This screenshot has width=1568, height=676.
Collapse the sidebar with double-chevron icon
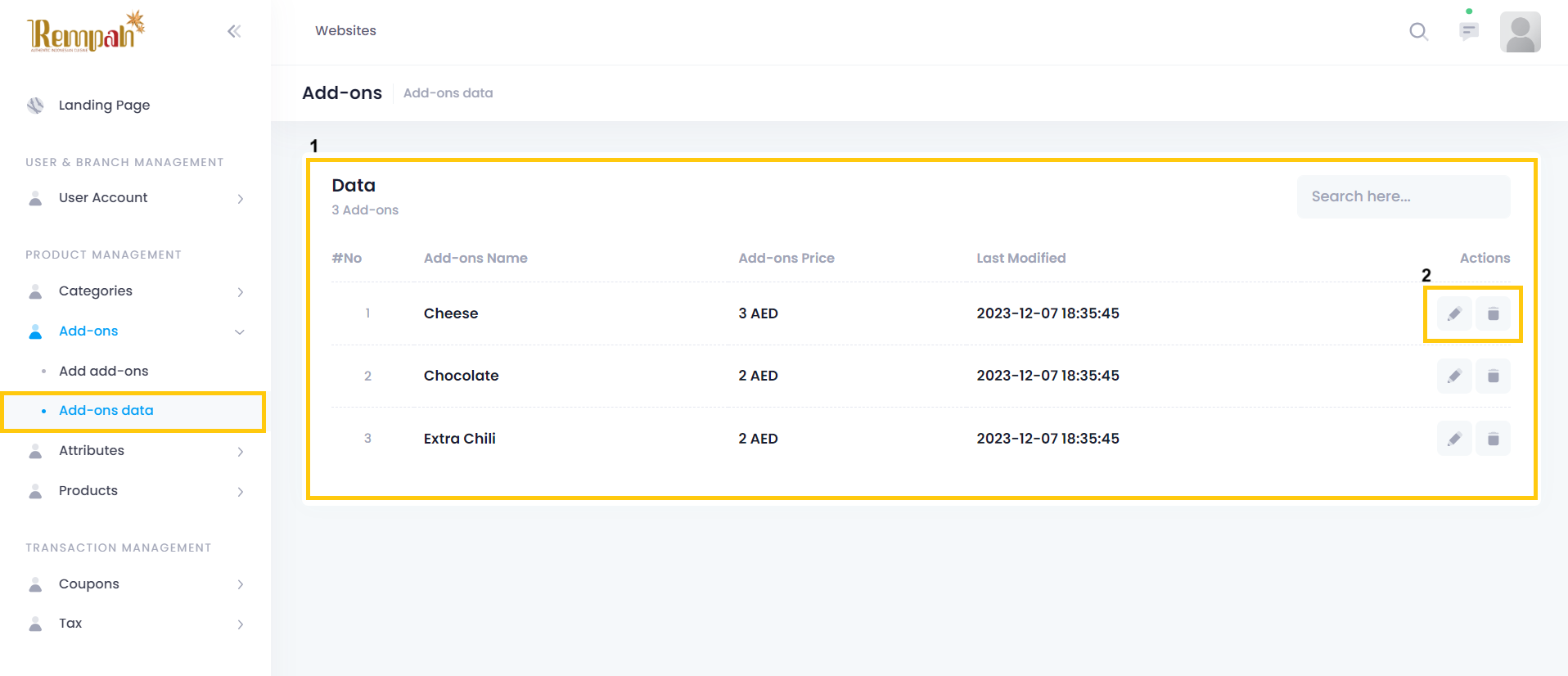pos(234,32)
